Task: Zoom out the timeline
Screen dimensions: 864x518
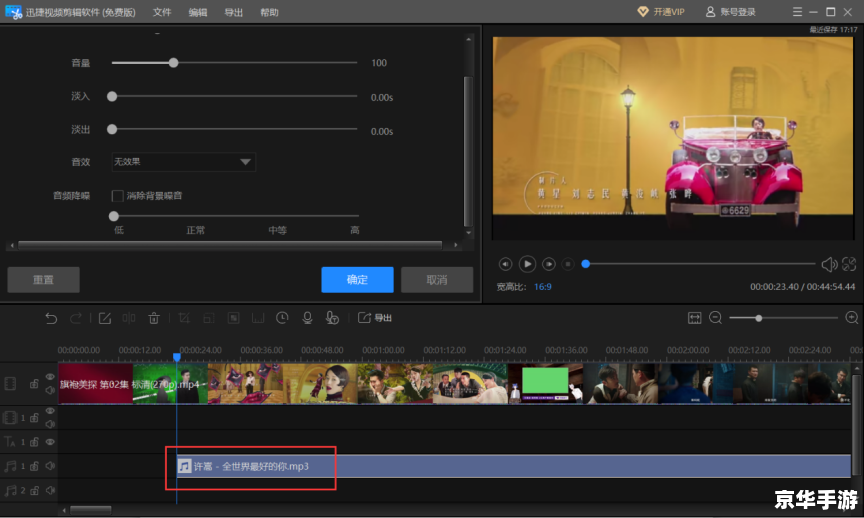Action: click(715, 318)
